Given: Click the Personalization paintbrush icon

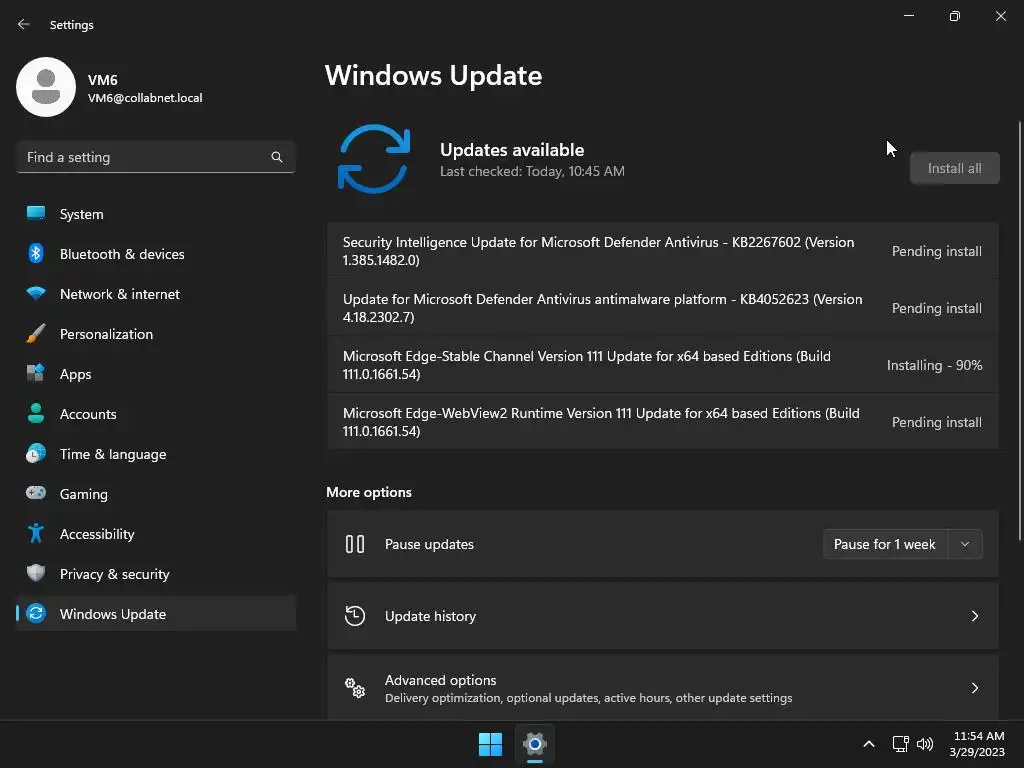Looking at the screenshot, I should tap(36, 333).
